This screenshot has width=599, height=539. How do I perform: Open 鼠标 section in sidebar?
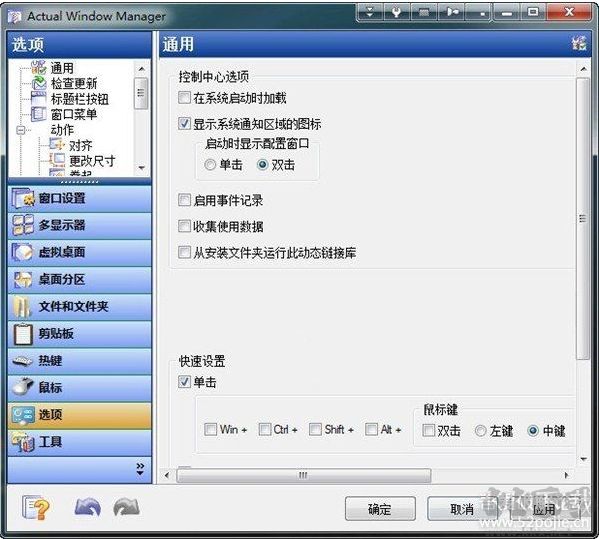point(79,388)
